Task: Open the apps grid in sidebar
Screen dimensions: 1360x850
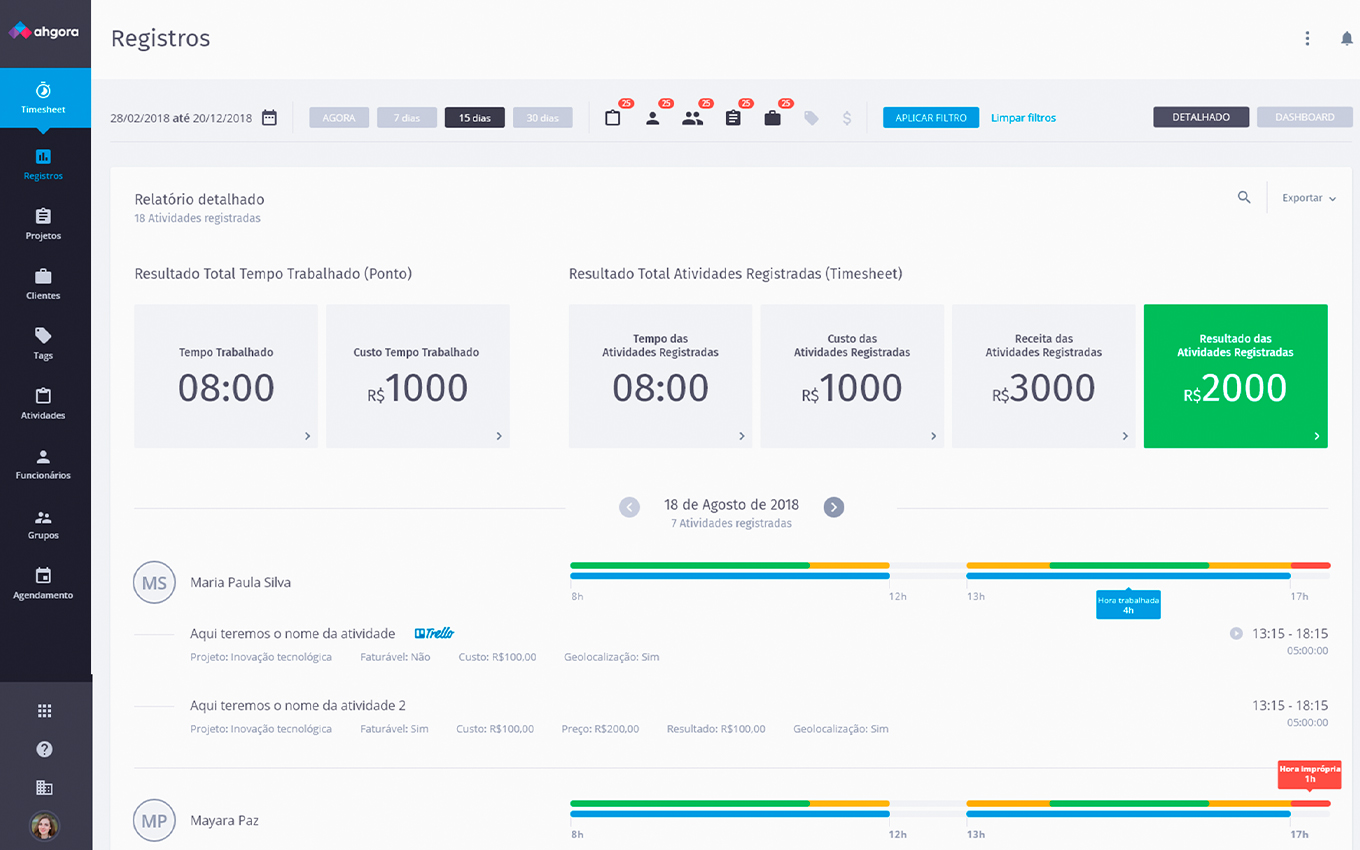Action: coord(44,711)
